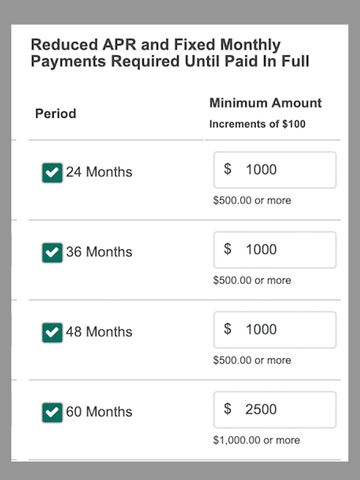The width and height of the screenshot is (360, 480).
Task: Click the dollar sign in 60 Months field
Action: (227, 409)
